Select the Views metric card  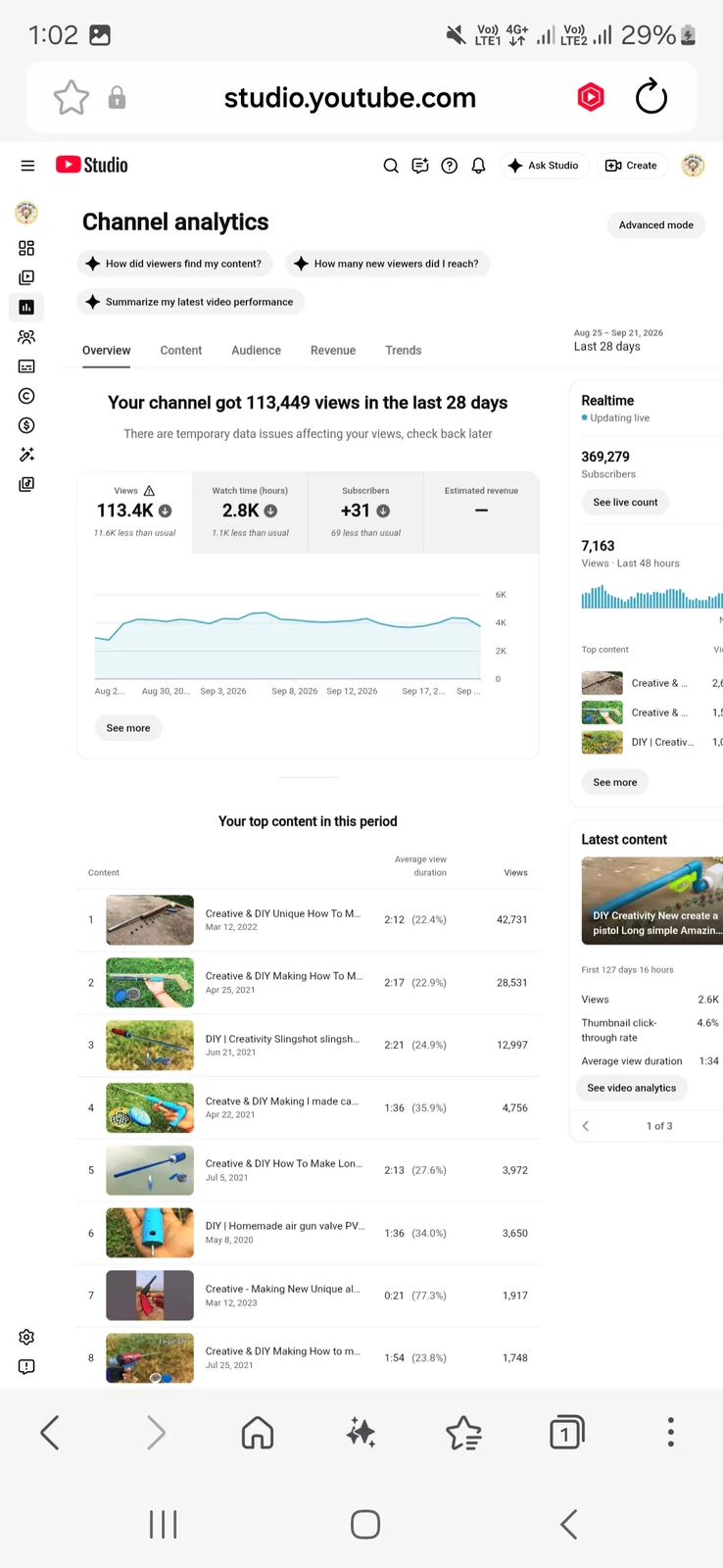click(134, 513)
